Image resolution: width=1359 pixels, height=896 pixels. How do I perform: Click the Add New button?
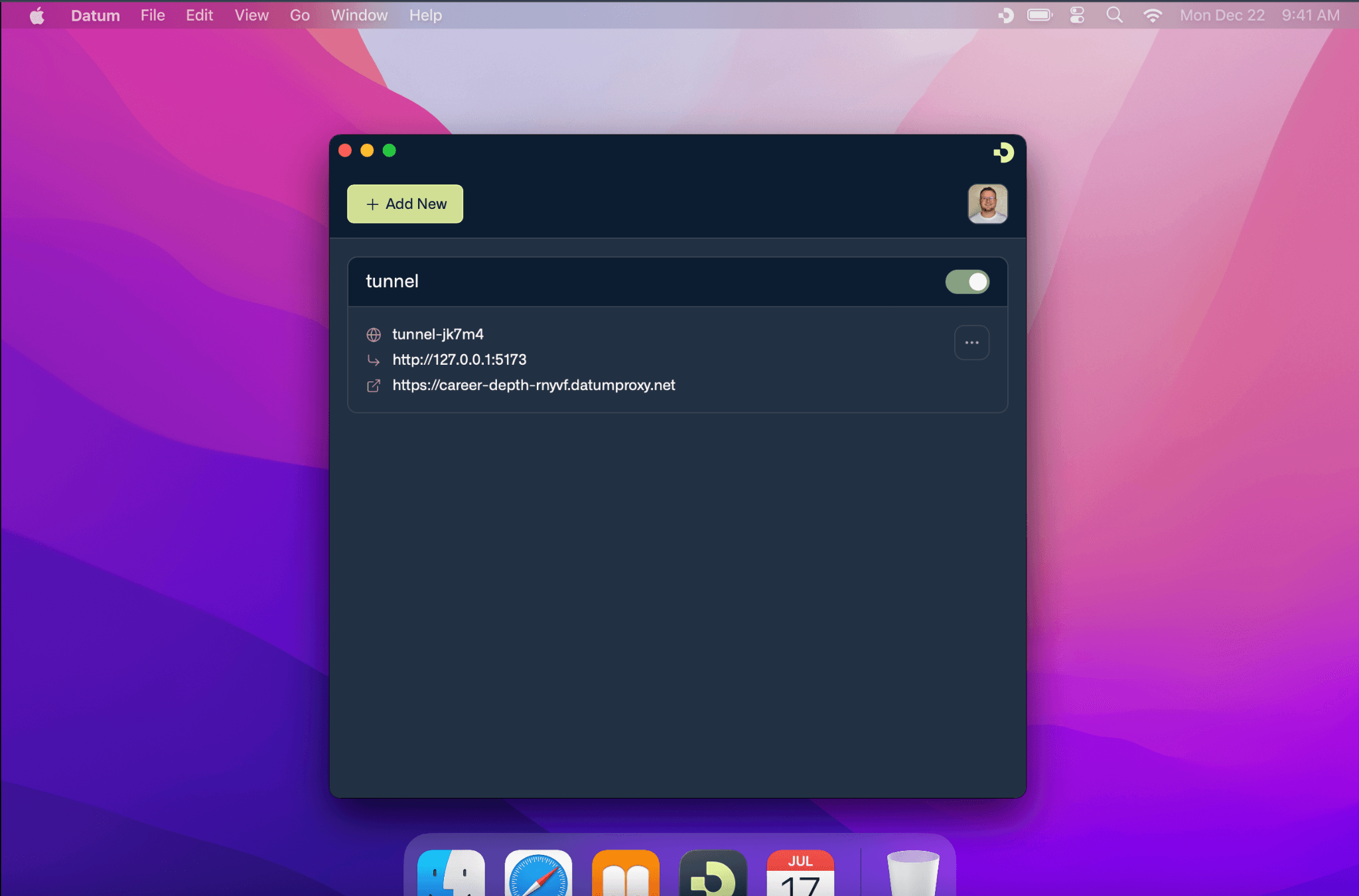click(405, 204)
